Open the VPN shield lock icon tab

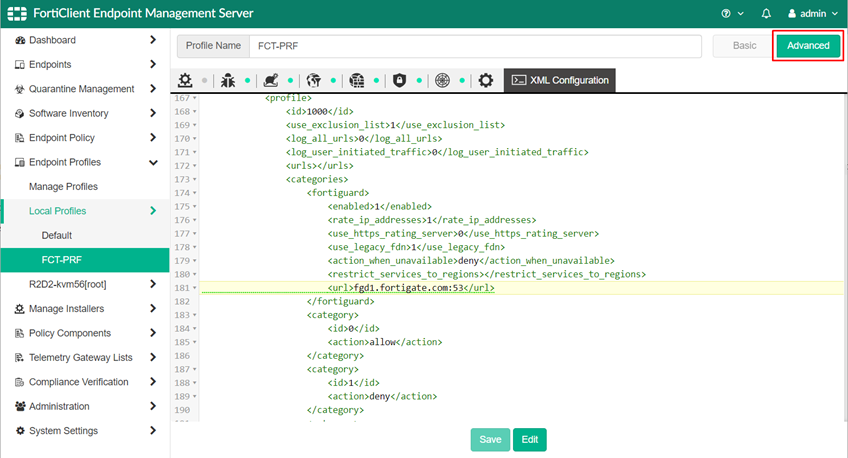399,80
